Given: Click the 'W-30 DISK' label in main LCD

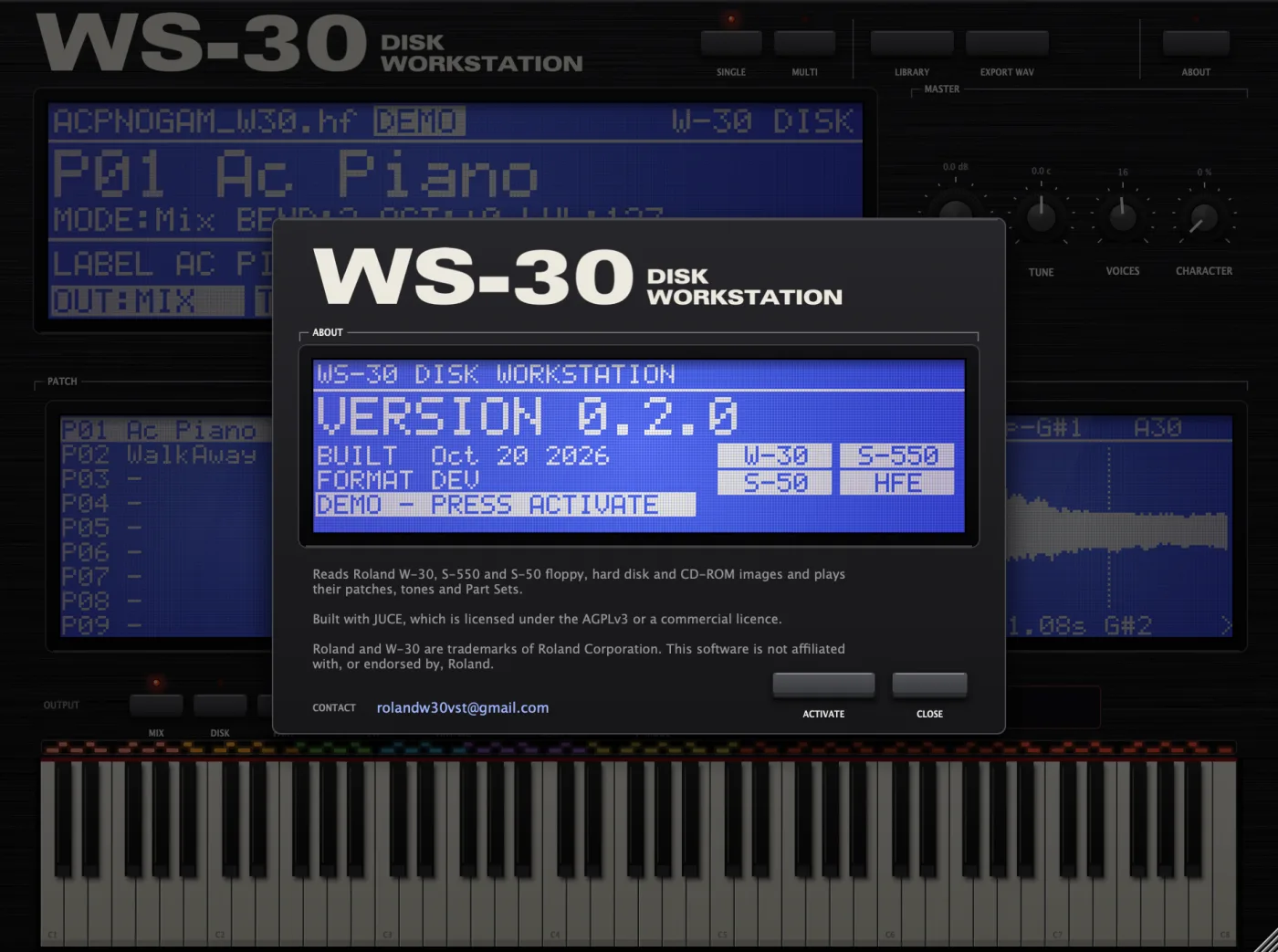Looking at the screenshot, I should [763, 120].
